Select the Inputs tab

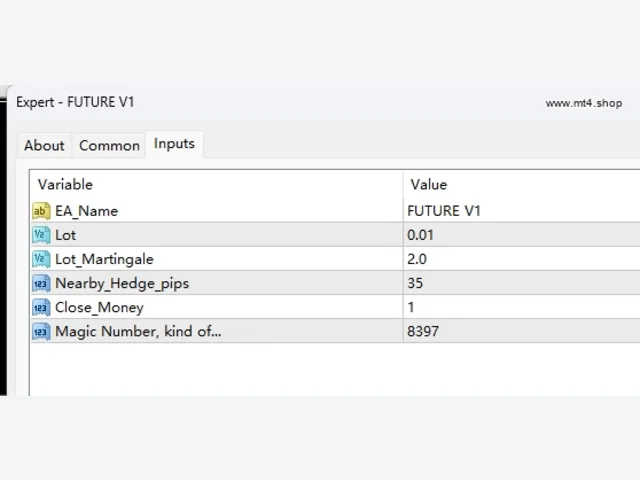(x=174, y=144)
